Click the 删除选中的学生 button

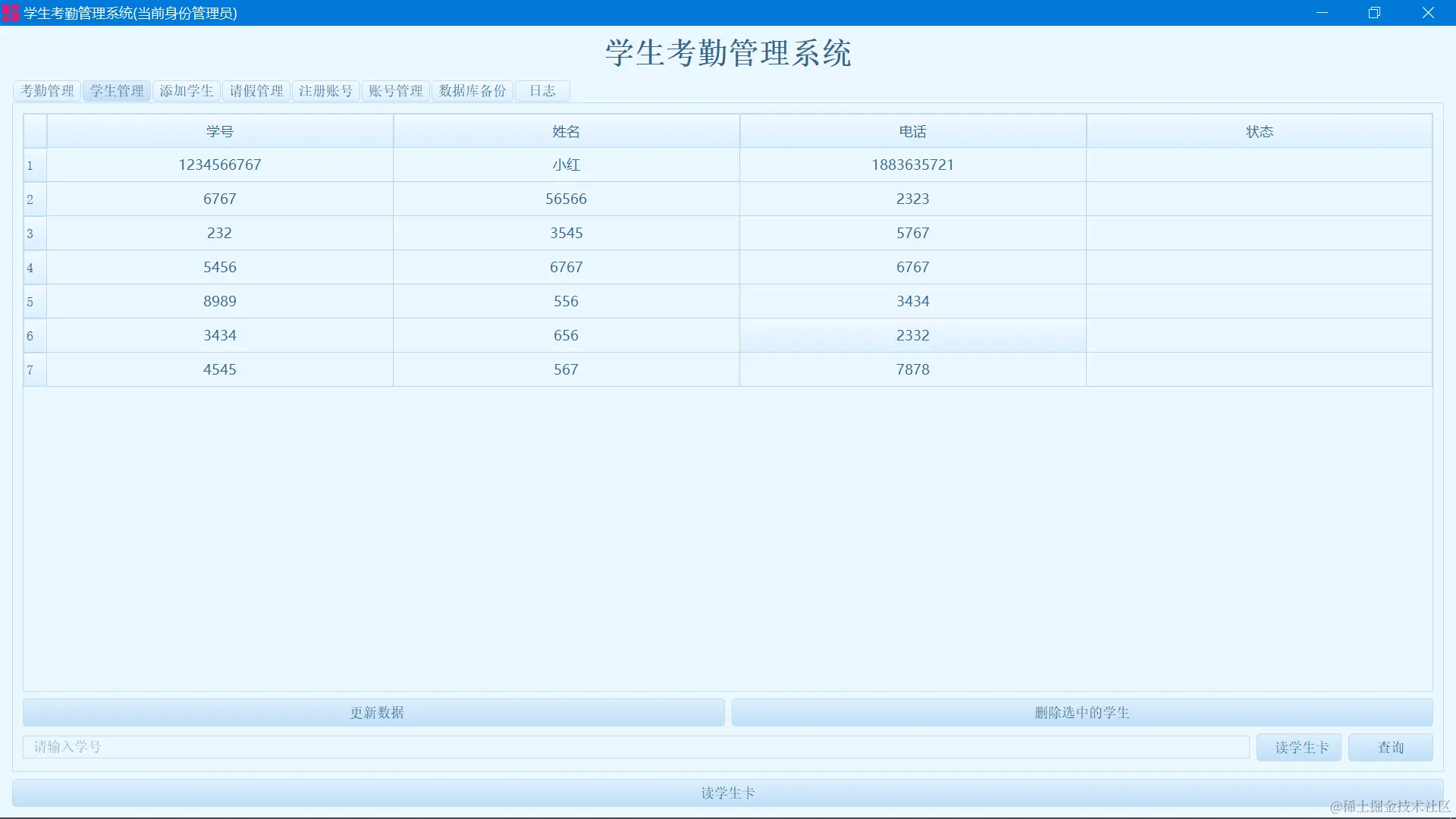click(1082, 713)
